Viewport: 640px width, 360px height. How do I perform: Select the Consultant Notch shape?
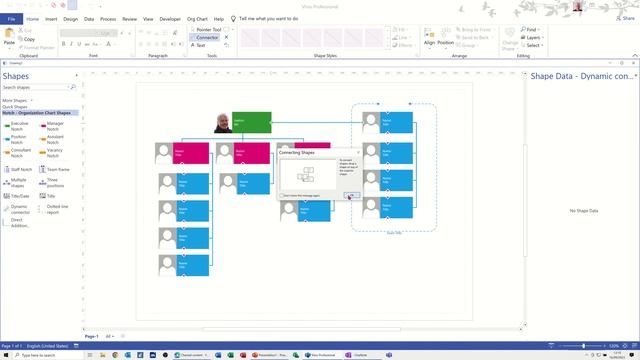17,153
